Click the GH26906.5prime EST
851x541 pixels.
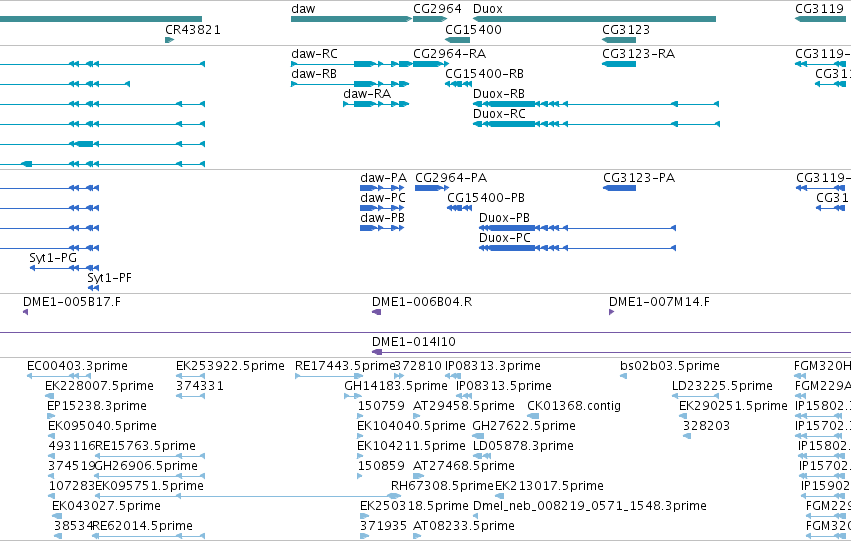(150, 476)
